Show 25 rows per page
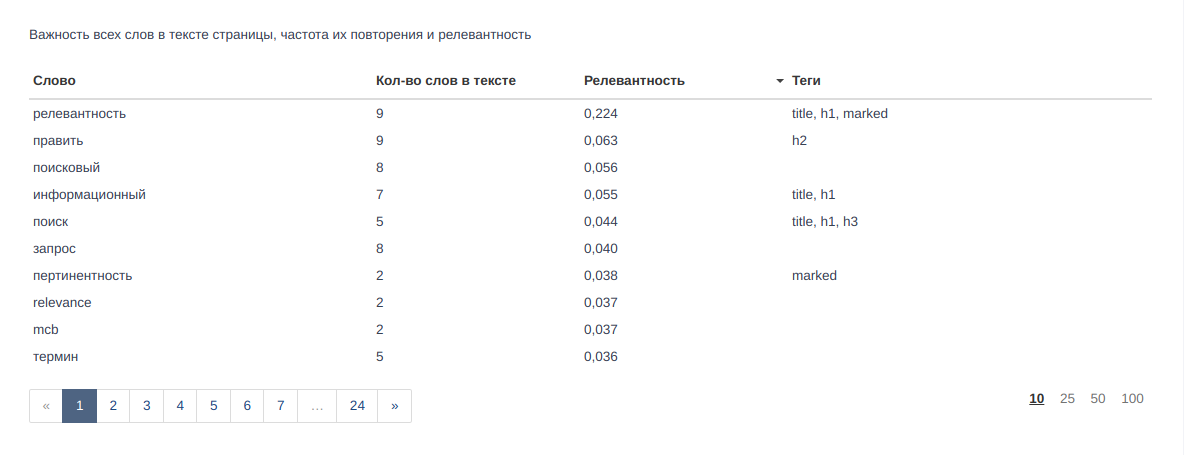 coord(1067,399)
